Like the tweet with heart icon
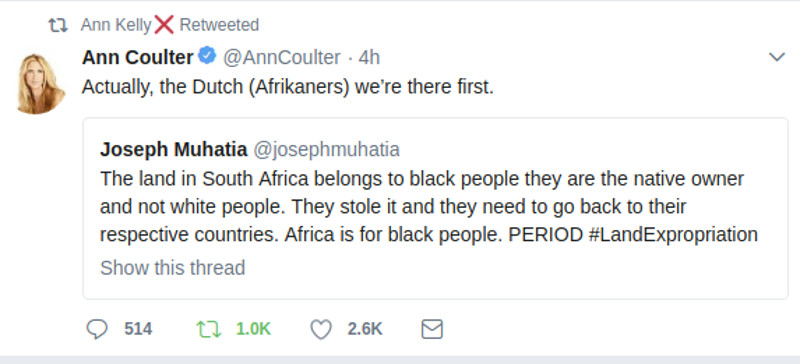The width and height of the screenshot is (800, 364). pos(321,329)
